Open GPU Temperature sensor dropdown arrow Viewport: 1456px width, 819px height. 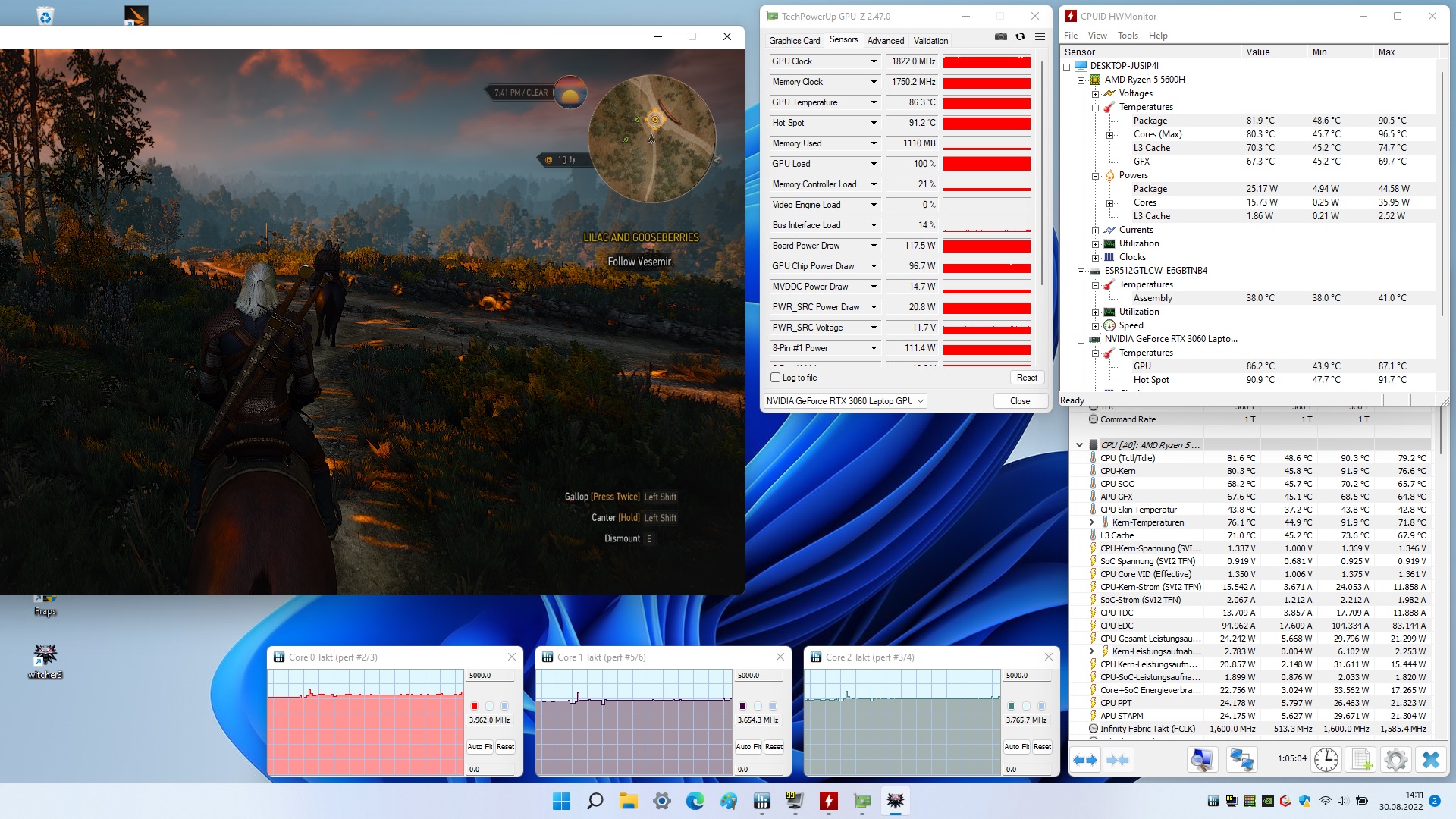click(873, 102)
